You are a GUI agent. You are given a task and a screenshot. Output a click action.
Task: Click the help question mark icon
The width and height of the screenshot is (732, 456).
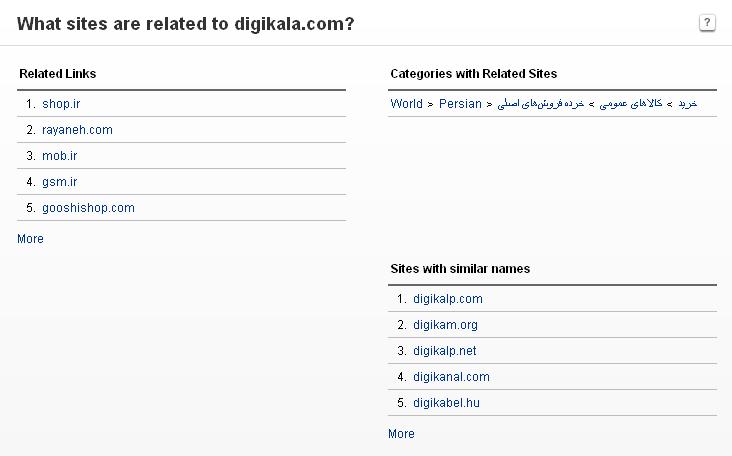tap(707, 23)
